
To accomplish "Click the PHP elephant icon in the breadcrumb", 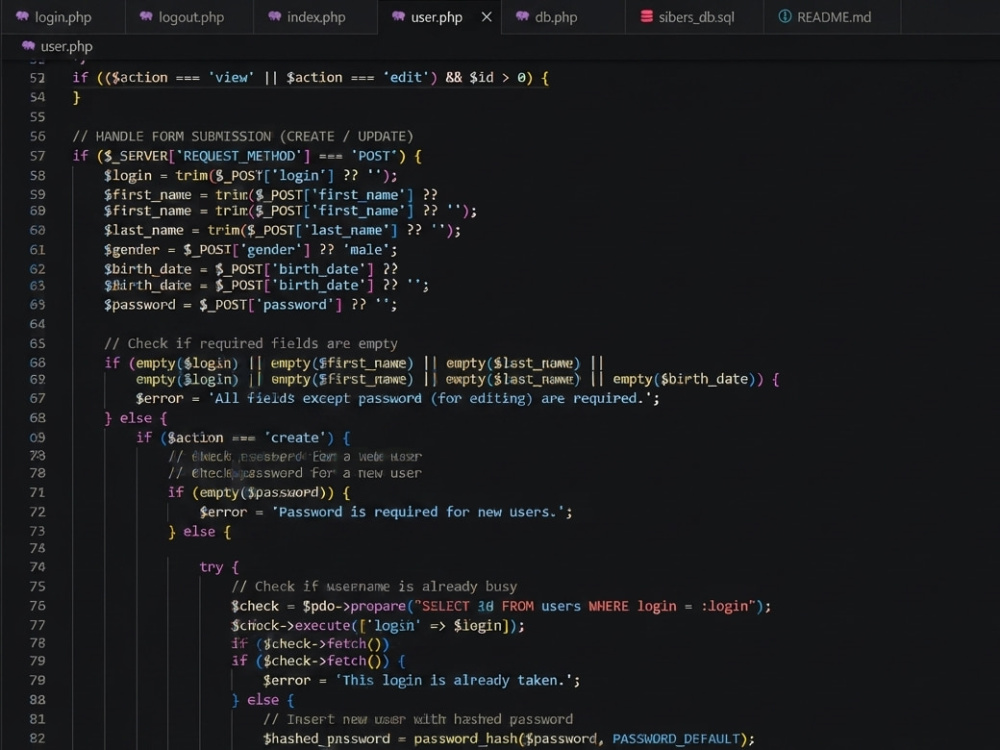I will click(x=28, y=46).
